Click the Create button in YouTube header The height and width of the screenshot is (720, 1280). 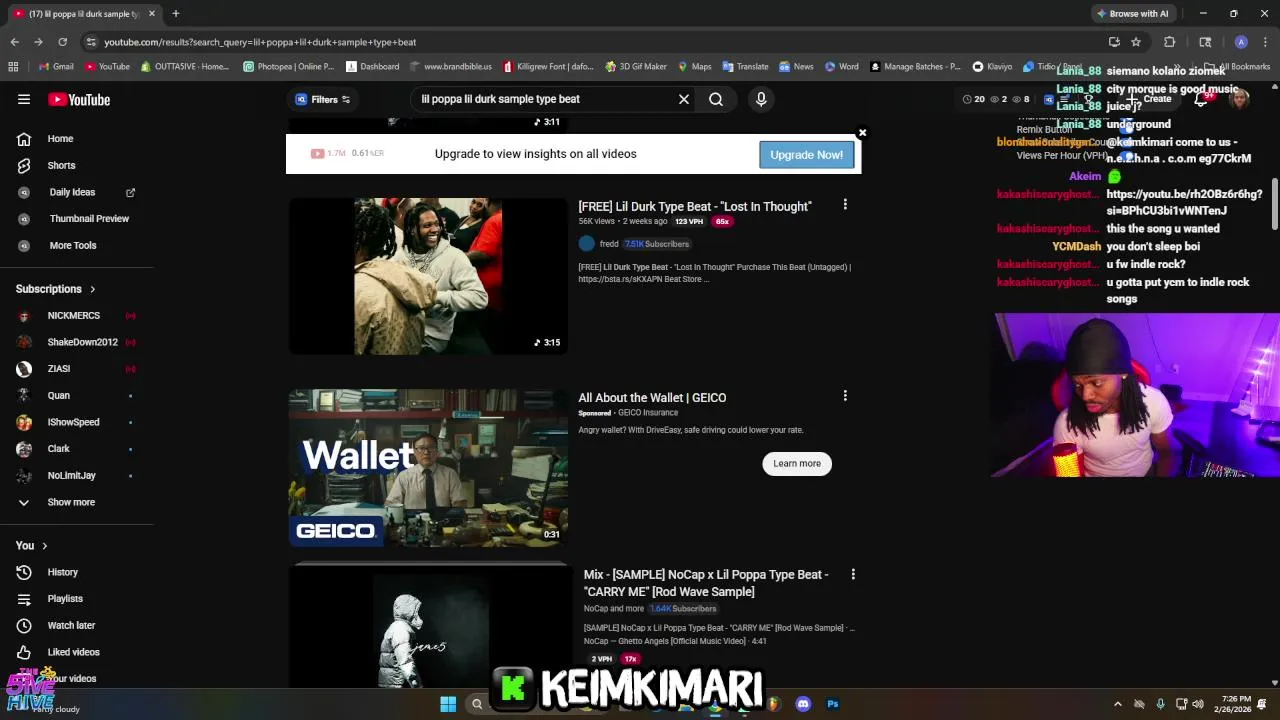click(1150, 99)
